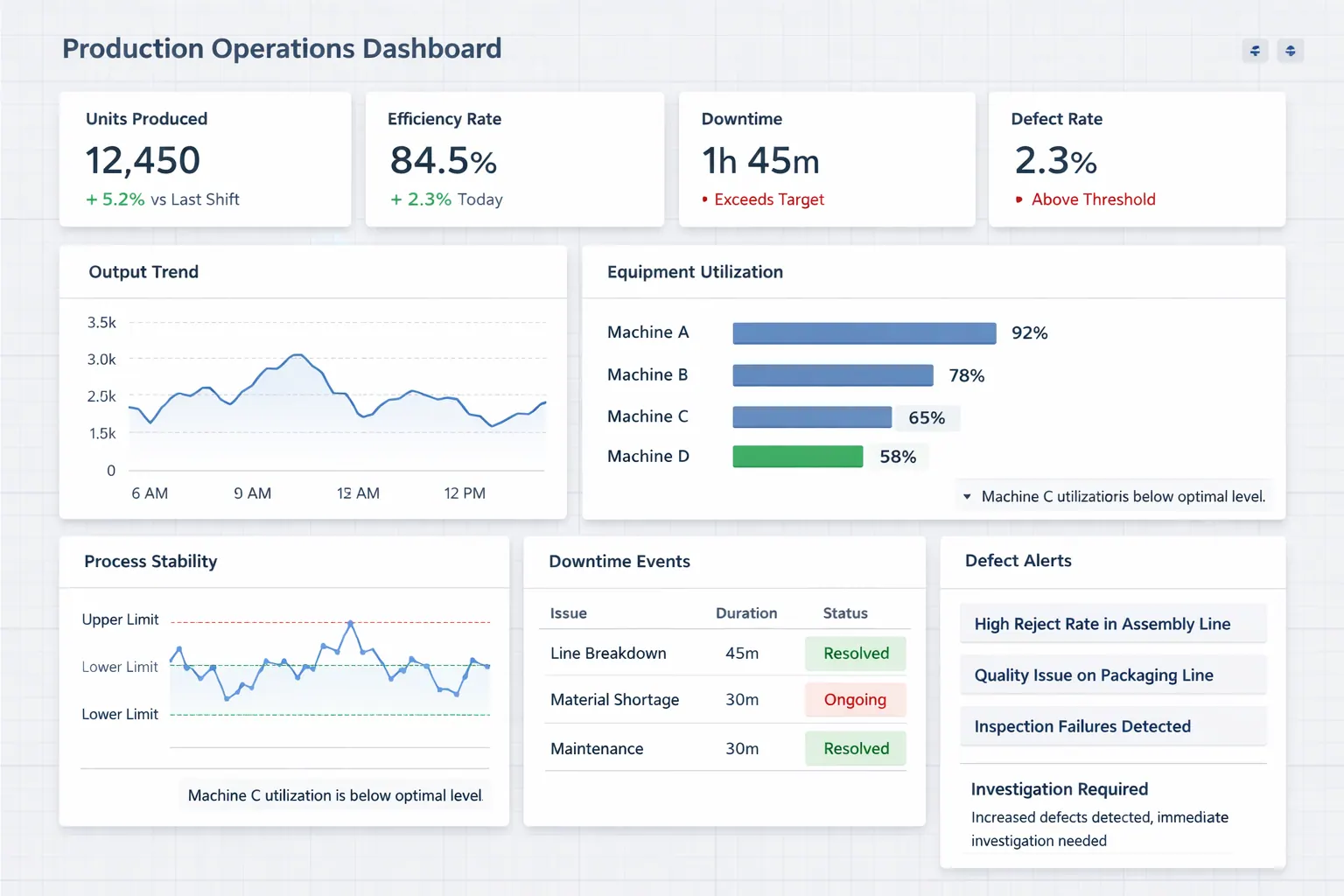
Task: Open the "High Reject Rate in Assembly Line" alert
Action: pos(1112,623)
